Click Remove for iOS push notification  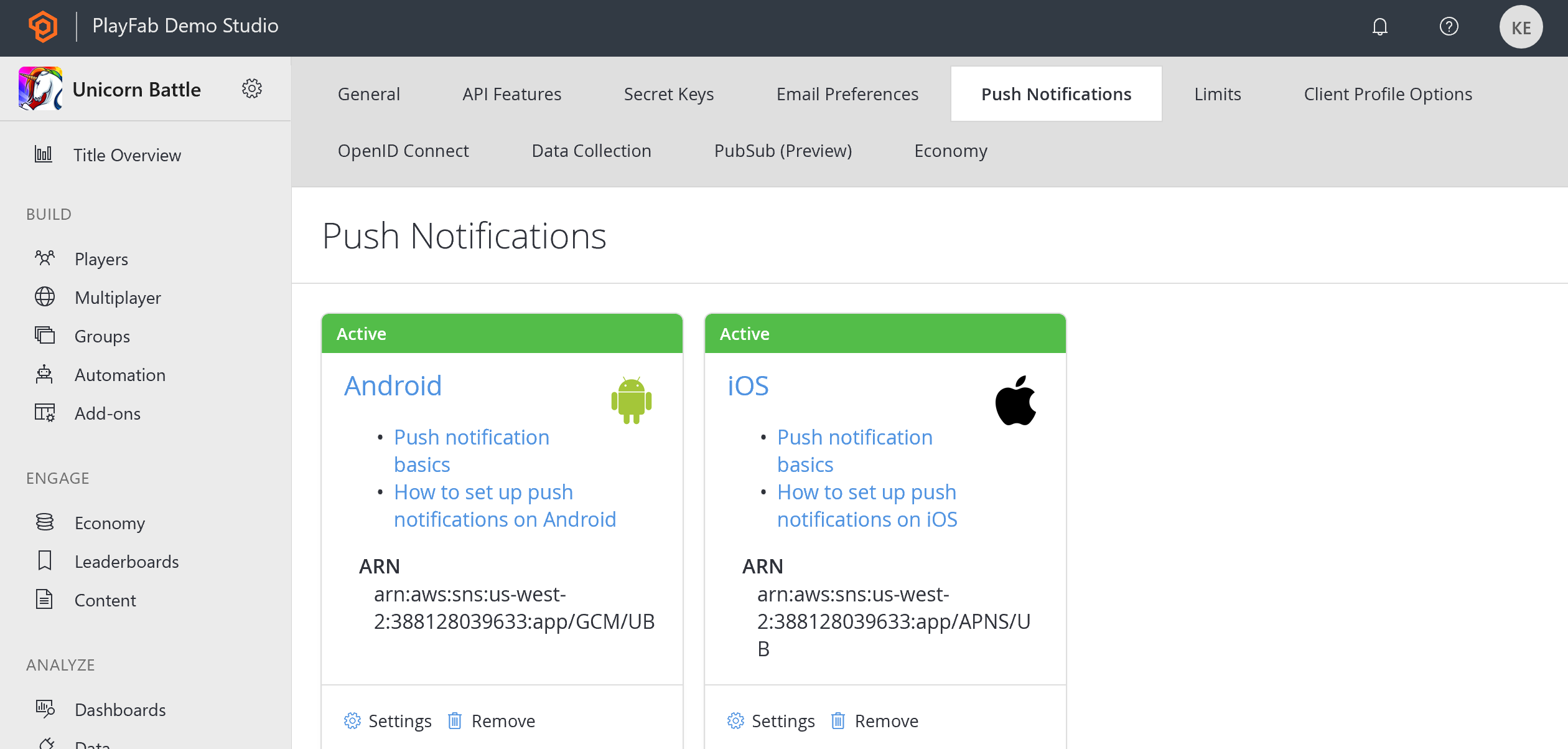[x=885, y=720]
